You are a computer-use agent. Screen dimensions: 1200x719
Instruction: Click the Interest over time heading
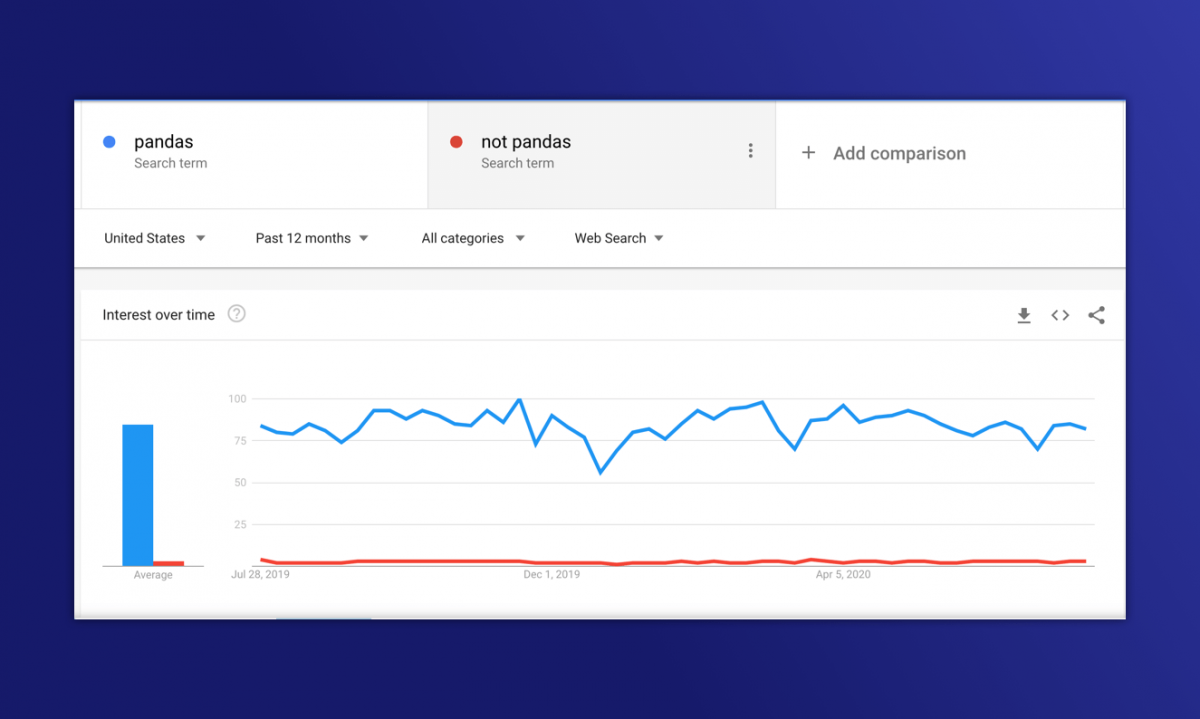coord(158,314)
